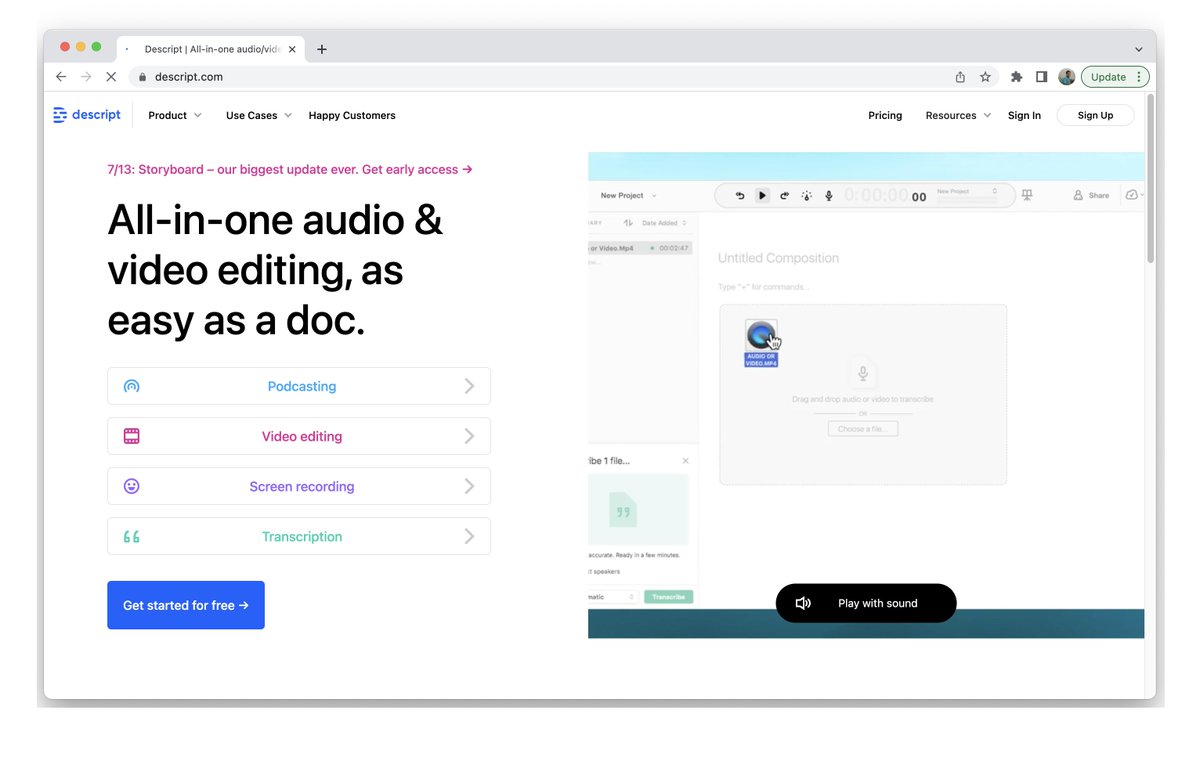The image size is (1200, 757).
Task: Click the Screen recording smiley icon
Action: click(131, 486)
